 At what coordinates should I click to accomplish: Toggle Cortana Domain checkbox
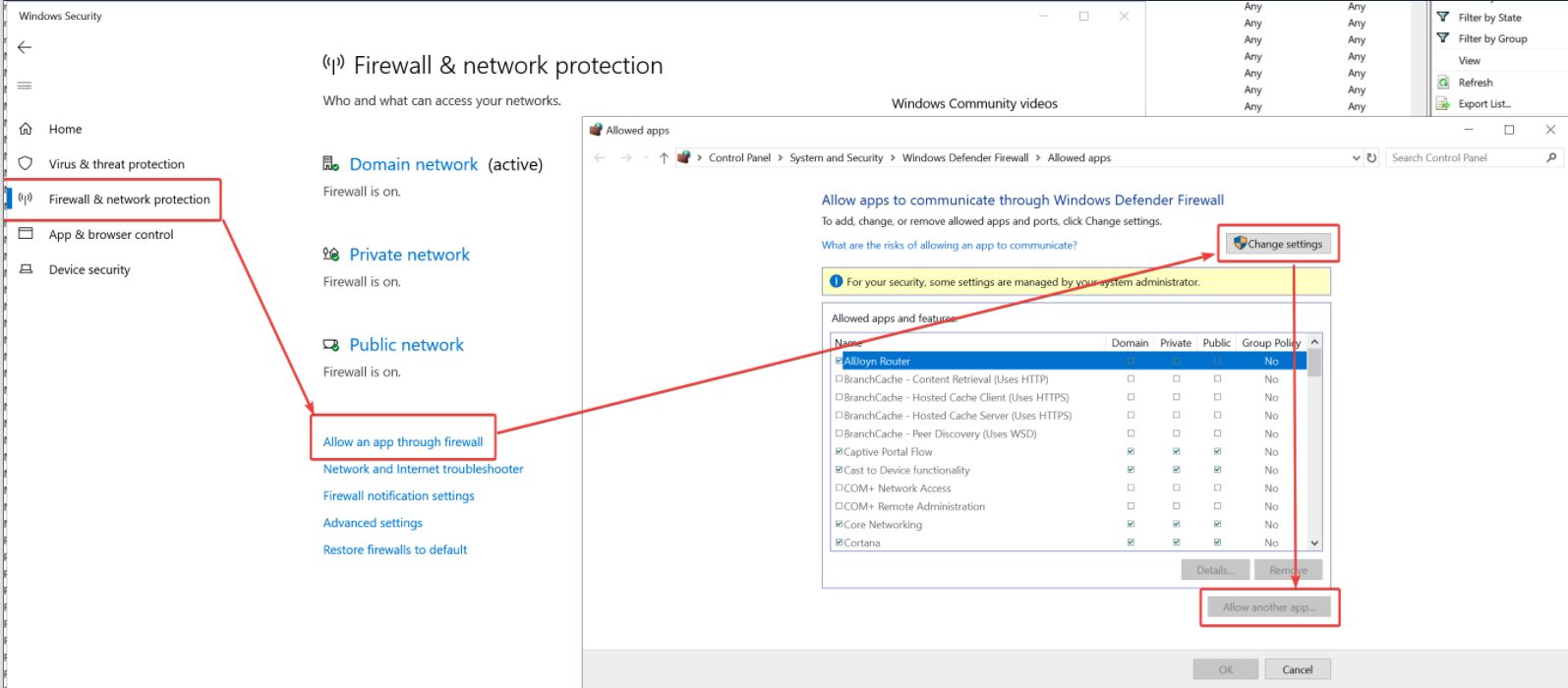click(x=1131, y=542)
